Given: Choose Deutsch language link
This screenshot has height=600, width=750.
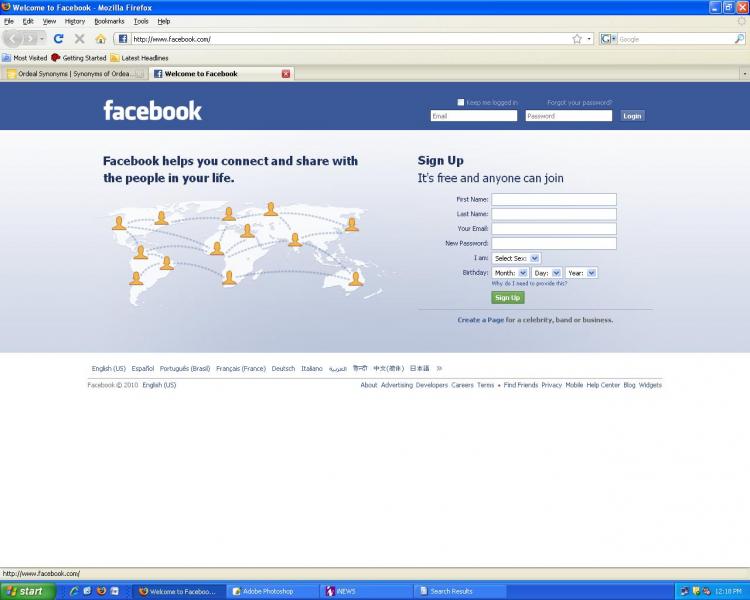Looking at the screenshot, I should 283,368.
